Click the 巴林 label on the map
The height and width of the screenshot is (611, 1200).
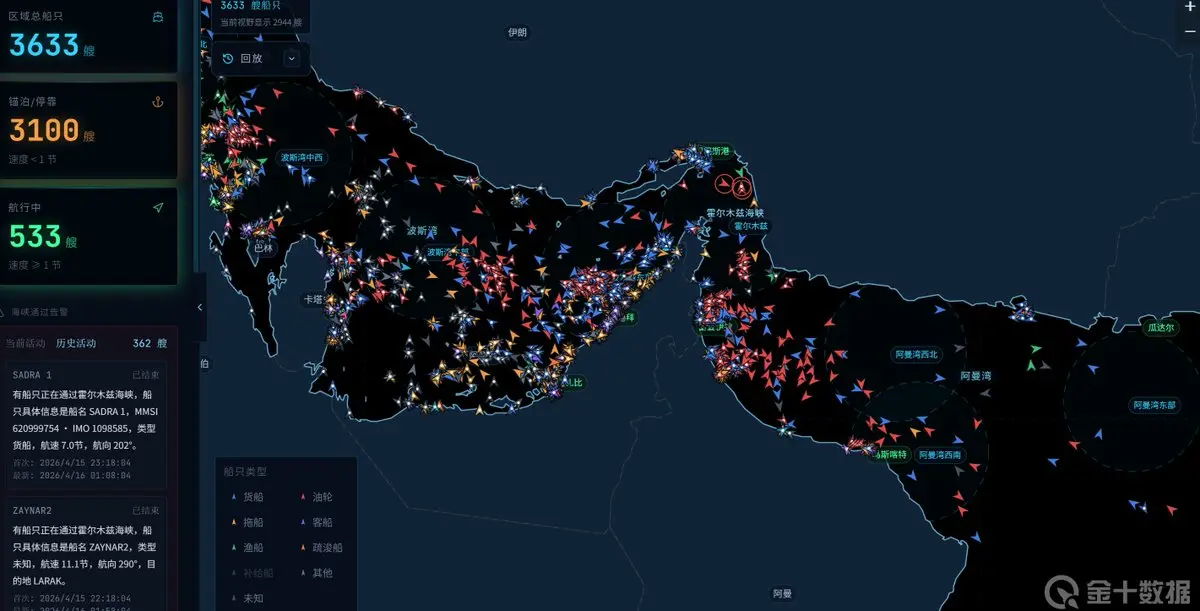pos(263,248)
